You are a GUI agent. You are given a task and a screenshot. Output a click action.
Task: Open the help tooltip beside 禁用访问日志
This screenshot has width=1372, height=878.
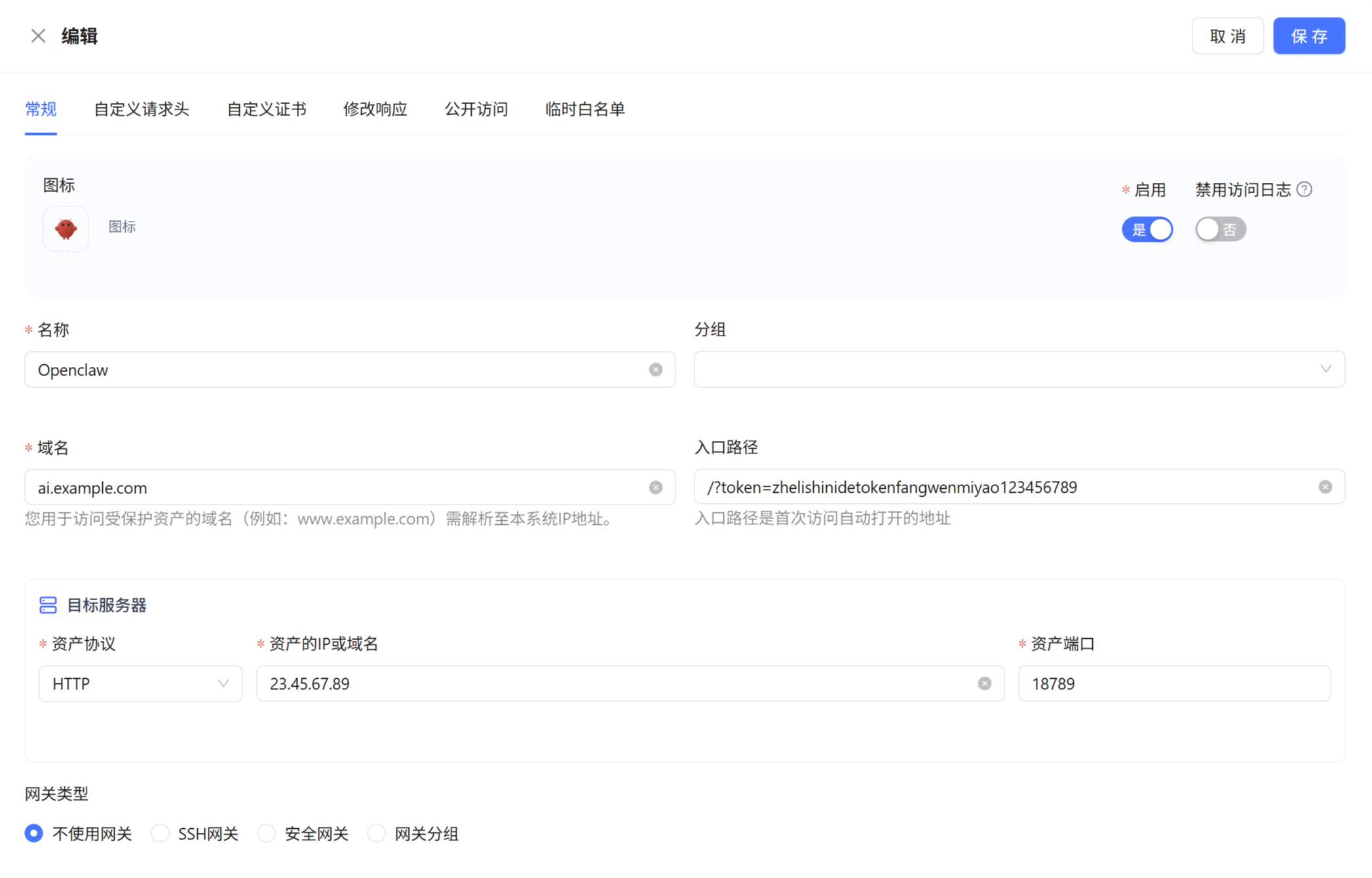[x=1305, y=189]
